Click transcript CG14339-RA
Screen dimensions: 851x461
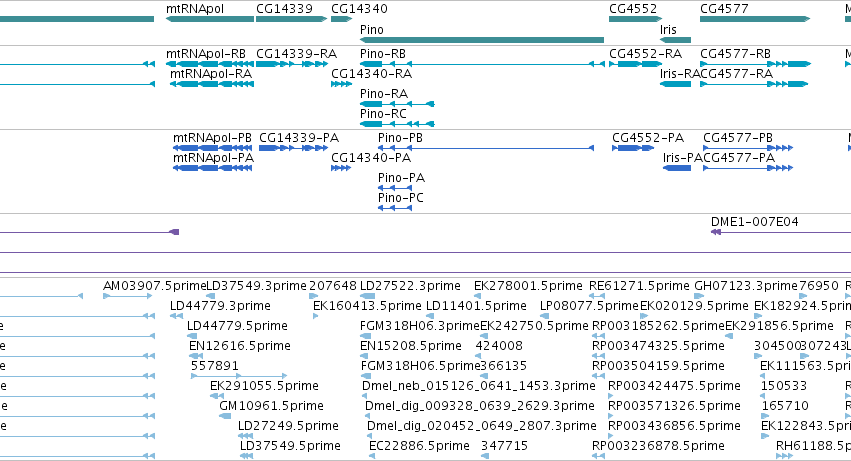pos(296,54)
